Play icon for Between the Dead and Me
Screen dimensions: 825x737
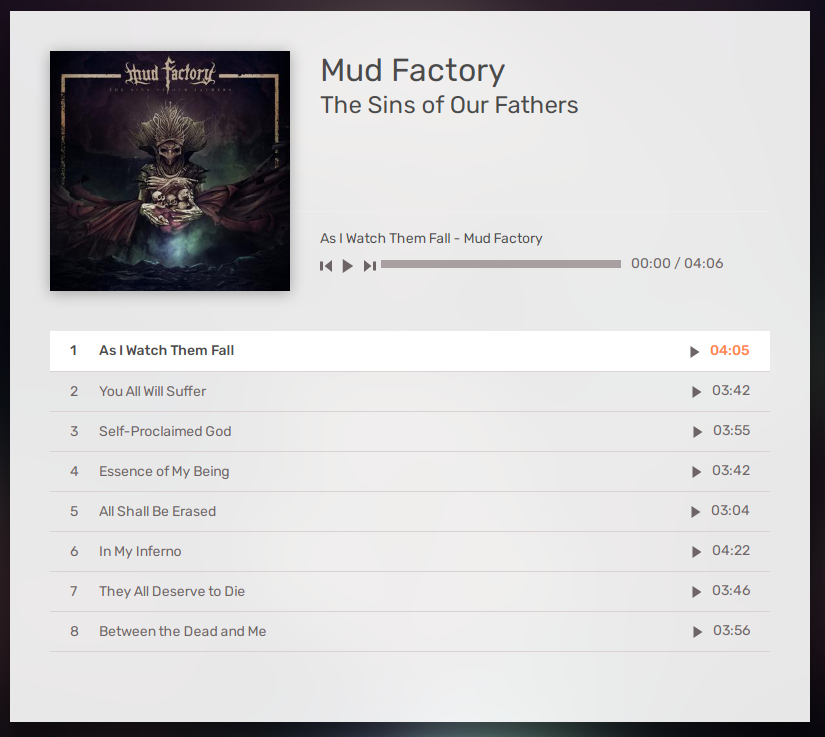[x=697, y=632]
